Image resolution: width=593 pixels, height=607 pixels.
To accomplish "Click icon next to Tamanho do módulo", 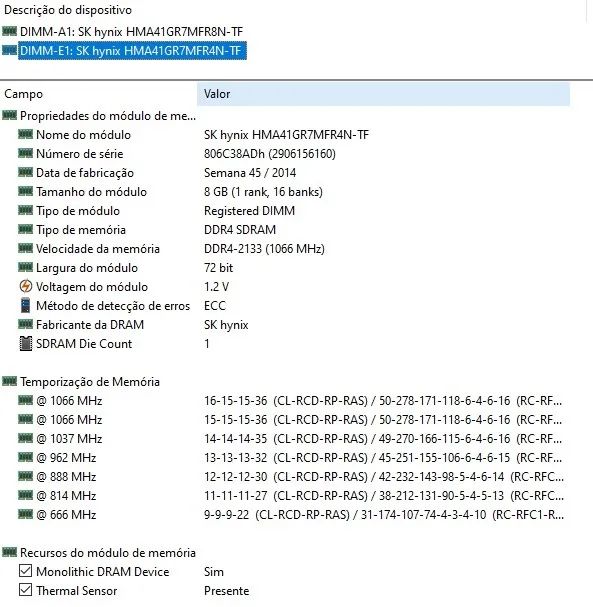I will [x=26, y=191].
